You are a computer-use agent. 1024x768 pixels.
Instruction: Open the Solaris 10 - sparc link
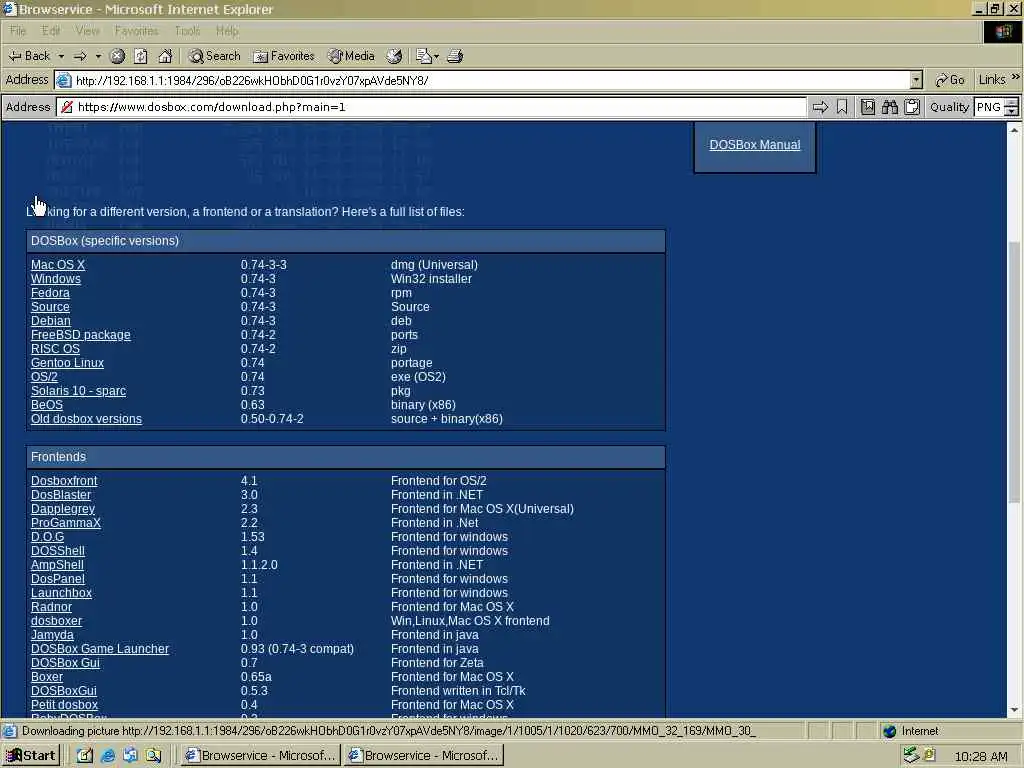pyautogui.click(x=78, y=391)
